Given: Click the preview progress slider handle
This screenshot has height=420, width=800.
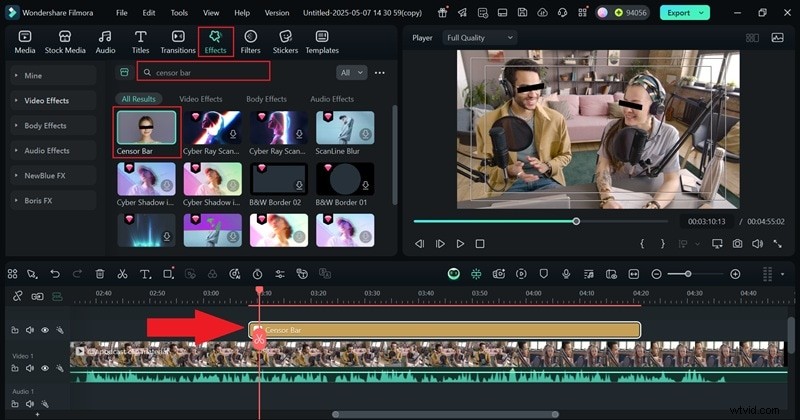Looking at the screenshot, I should click(576, 221).
